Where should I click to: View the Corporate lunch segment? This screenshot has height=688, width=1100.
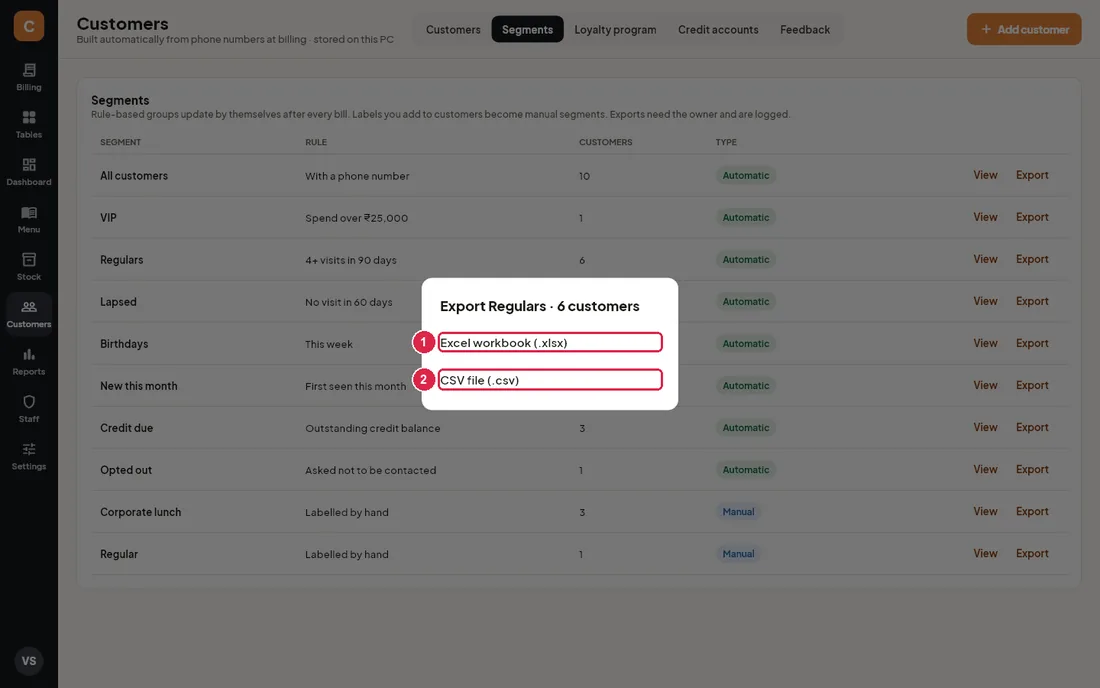[x=985, y=512]
